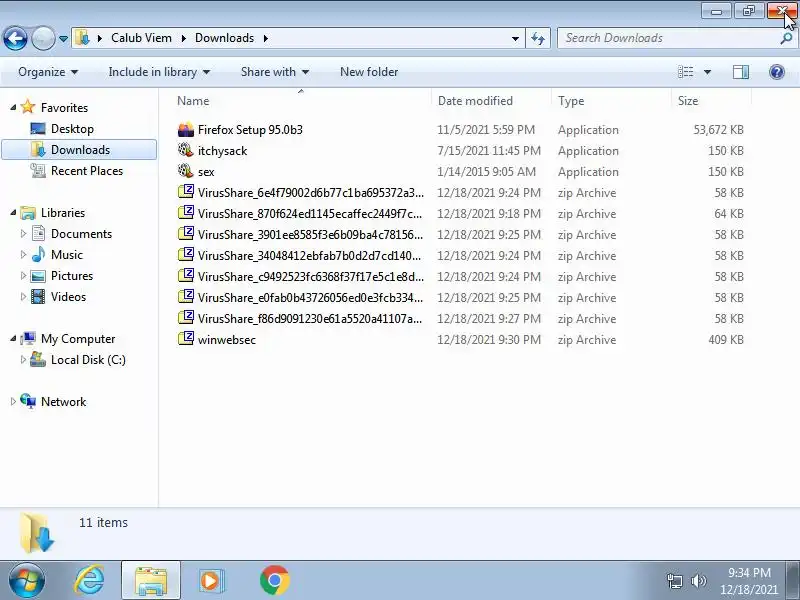Screen dimensions: 800x600
Task: Collapse the My Computer tree group
Action: pyautogui.click(x=13, y=338)
